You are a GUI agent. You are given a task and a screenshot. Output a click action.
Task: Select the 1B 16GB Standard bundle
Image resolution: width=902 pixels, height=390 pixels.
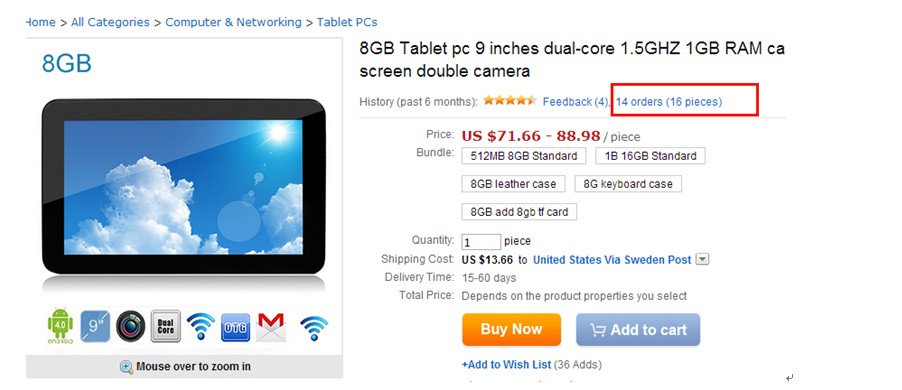click(650, 156)
